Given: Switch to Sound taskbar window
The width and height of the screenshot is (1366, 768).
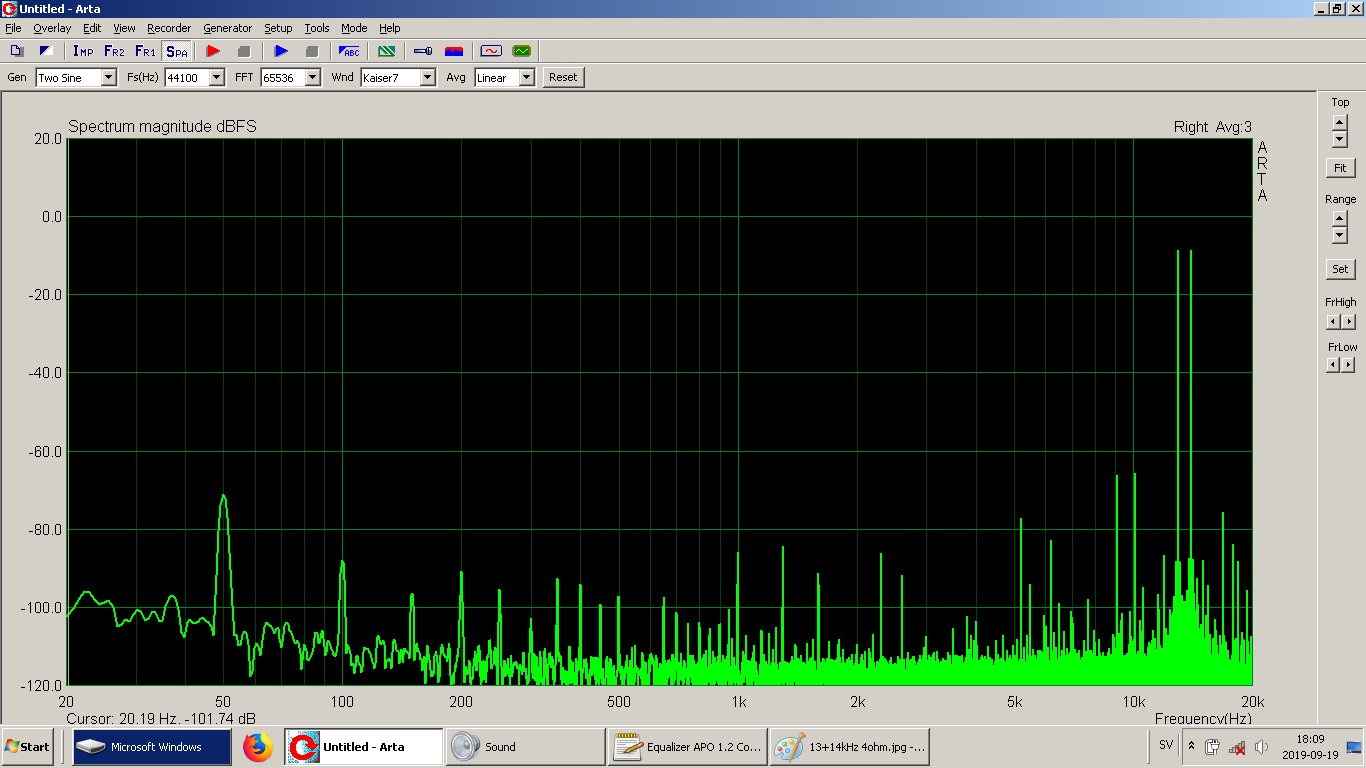Looking at the screenshot, I should [x=525, y=747].
